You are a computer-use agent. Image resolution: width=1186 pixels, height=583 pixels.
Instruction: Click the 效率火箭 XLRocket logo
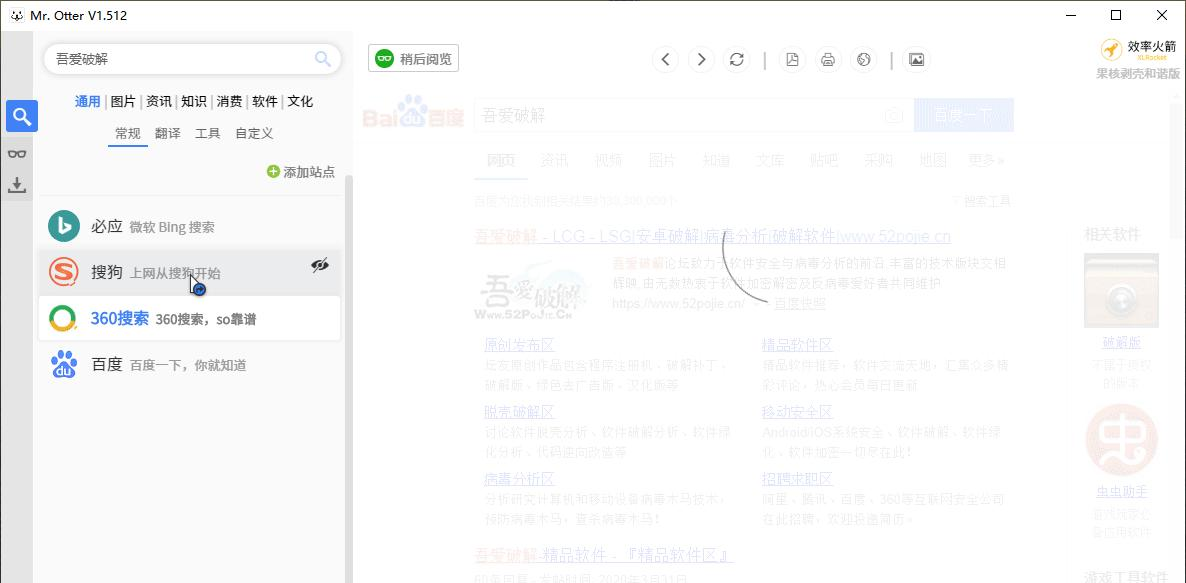[1139, 50]
